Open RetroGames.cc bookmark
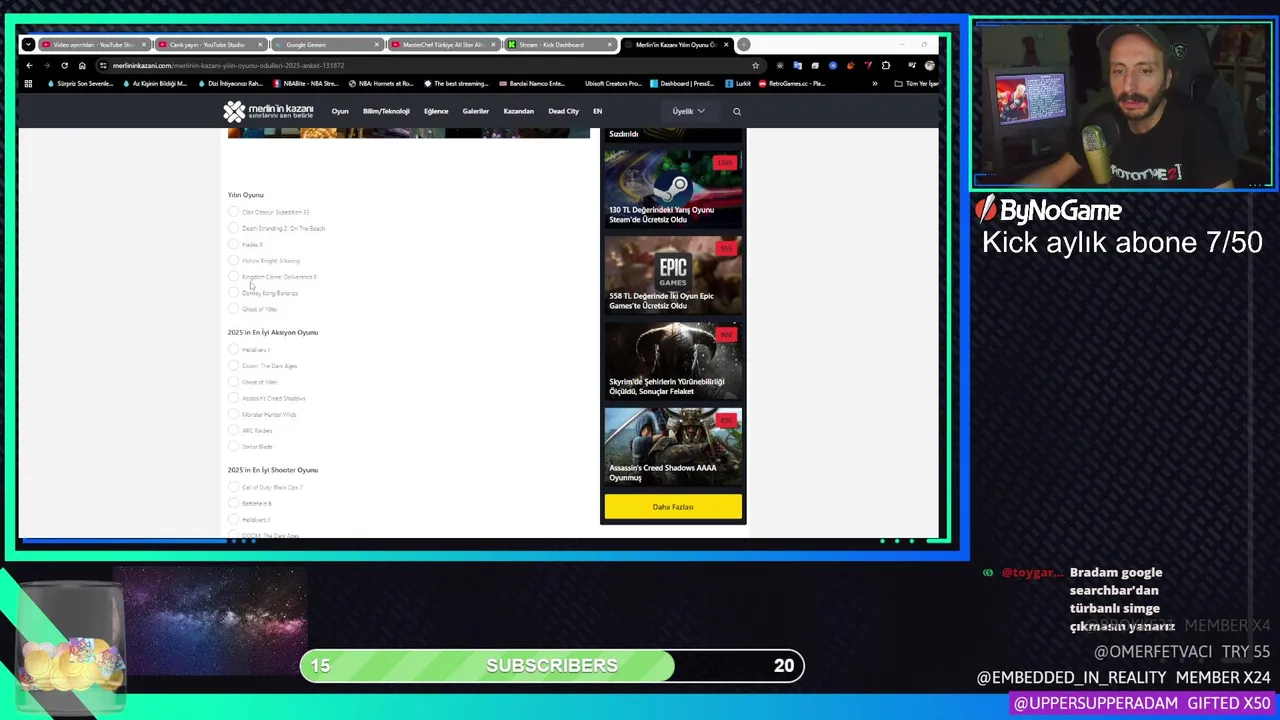Image resolution: width=1280 pixels, height=720 pixels. 792,84
